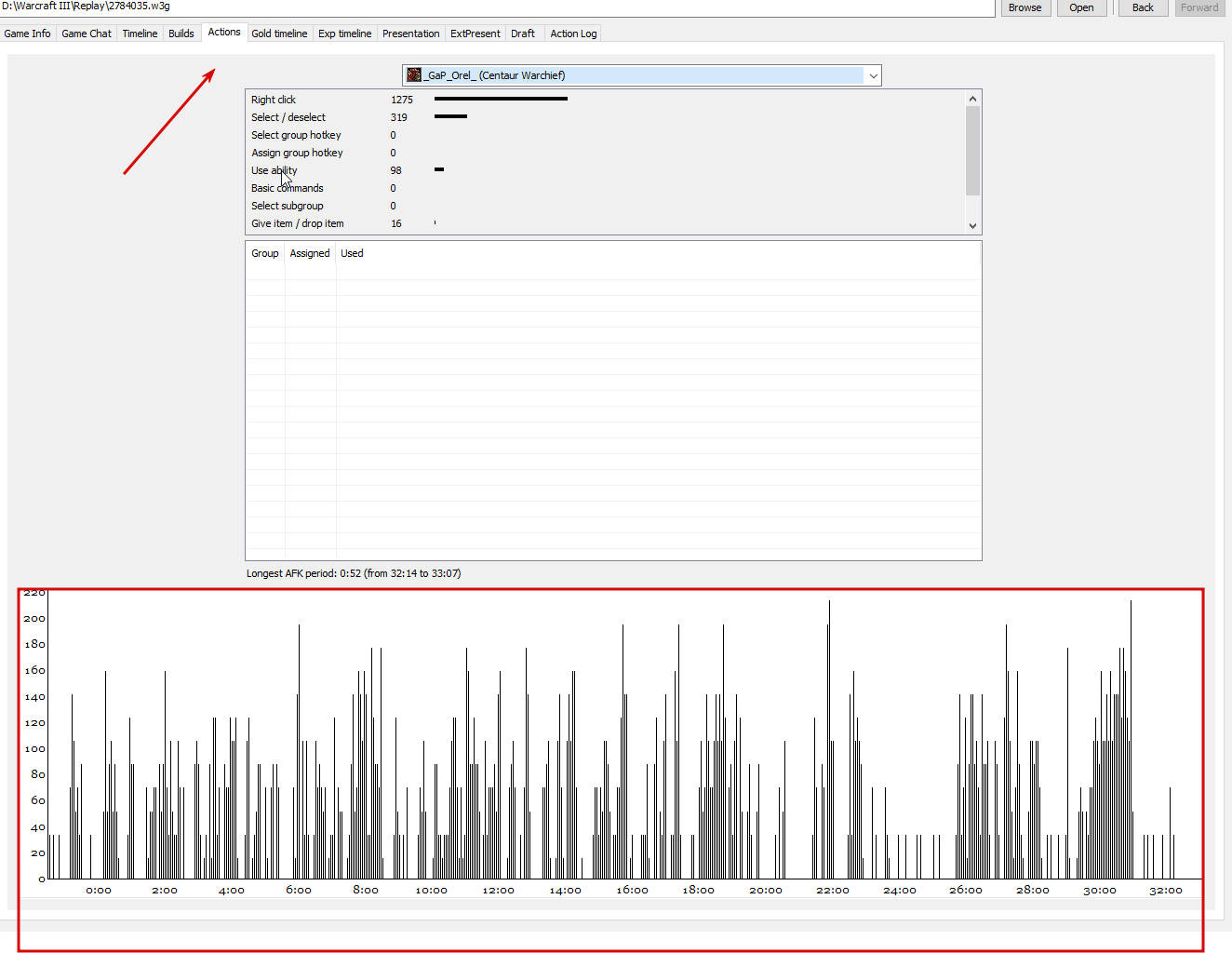Expand the player selection dropdown arrow
1232x953 pixels.
(873, 75)
